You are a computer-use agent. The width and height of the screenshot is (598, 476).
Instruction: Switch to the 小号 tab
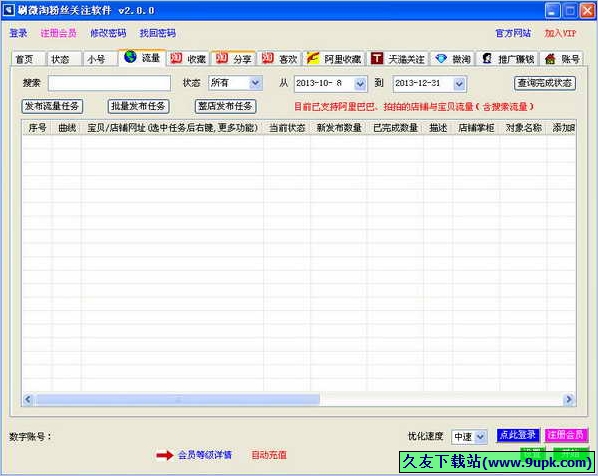point(96,59)
